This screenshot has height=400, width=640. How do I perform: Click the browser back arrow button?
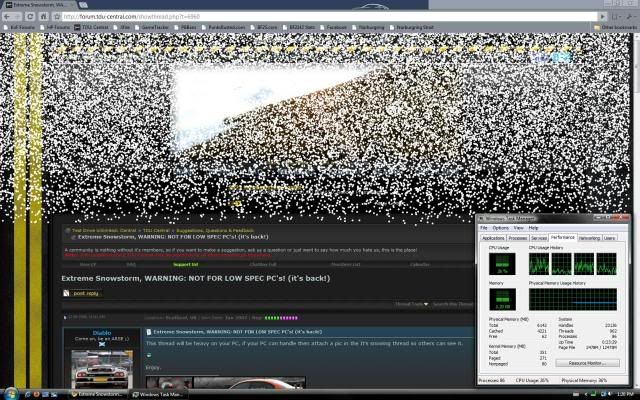[8, 16]
